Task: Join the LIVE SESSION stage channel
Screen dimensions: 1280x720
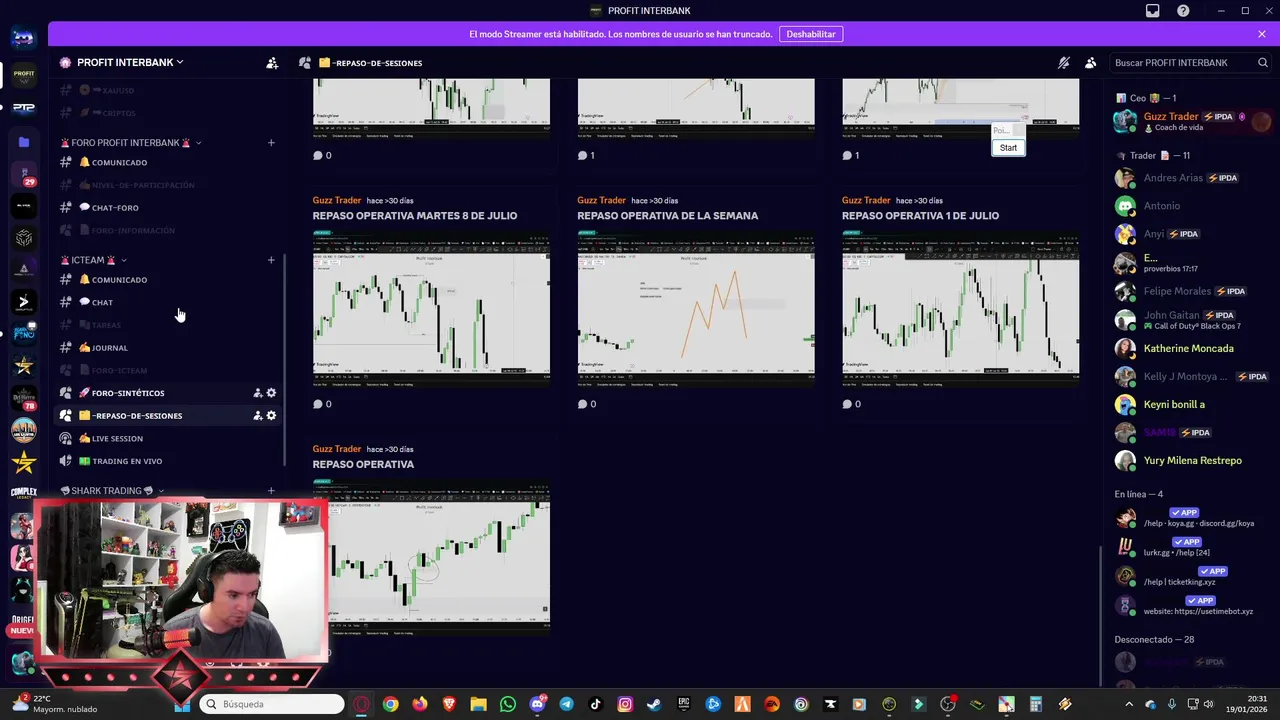Action: [x=168, y=438]
